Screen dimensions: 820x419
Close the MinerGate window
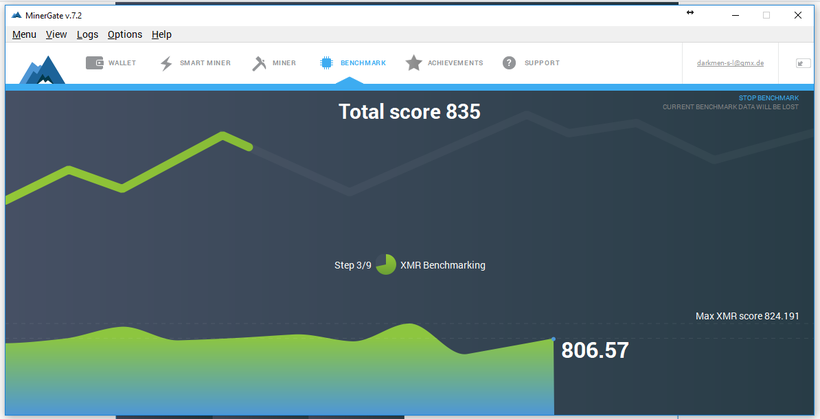click(x=798, y=15)
